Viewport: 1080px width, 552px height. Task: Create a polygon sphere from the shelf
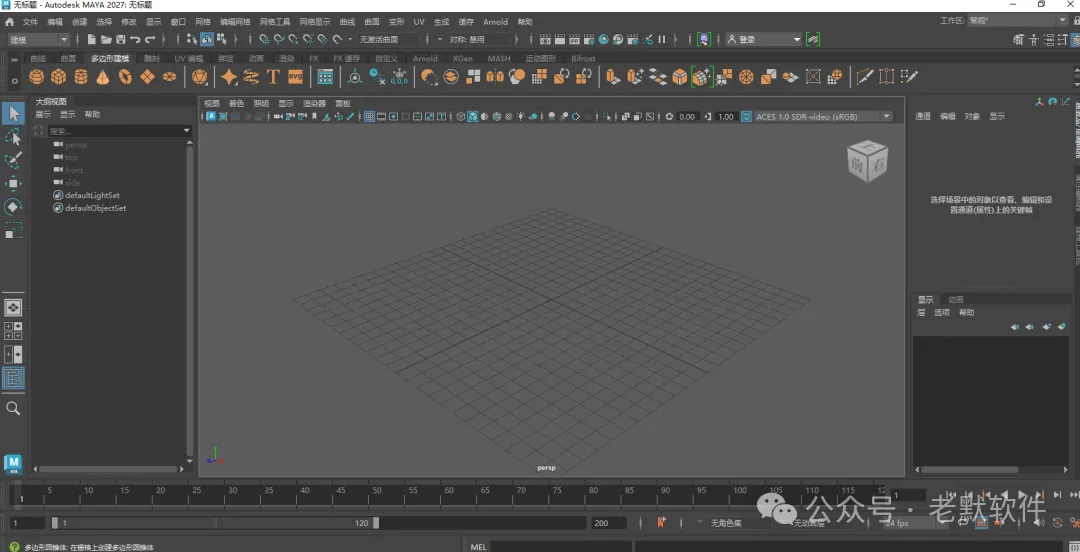pos(37,77)
